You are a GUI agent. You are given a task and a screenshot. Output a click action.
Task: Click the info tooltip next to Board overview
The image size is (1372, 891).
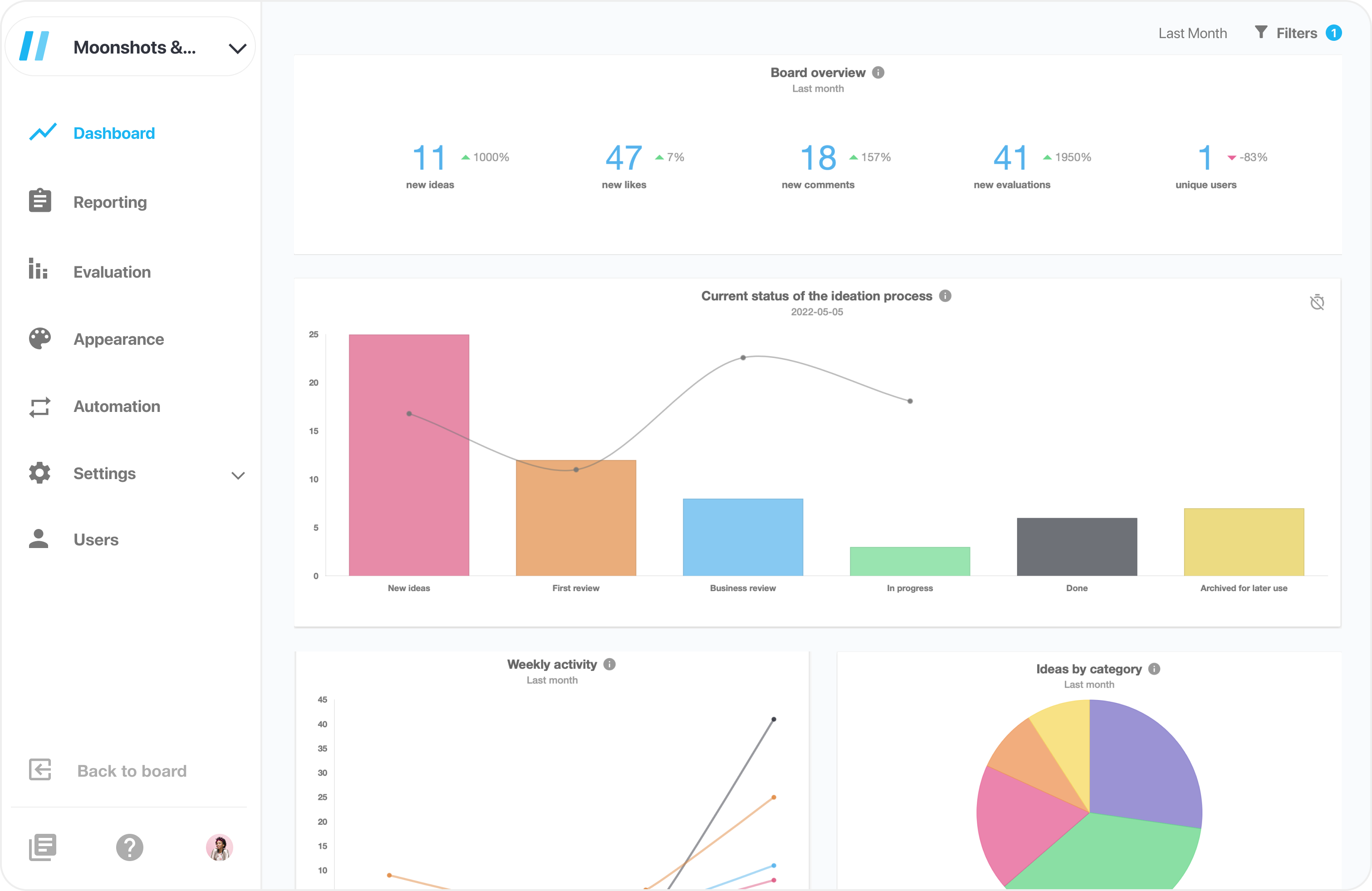[x=878, y=72]
